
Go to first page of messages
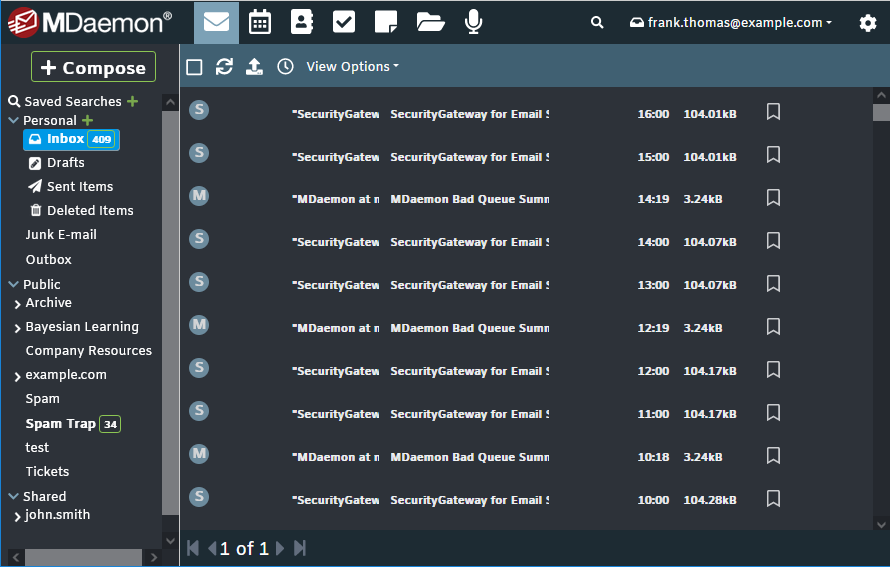coord(193,548)
